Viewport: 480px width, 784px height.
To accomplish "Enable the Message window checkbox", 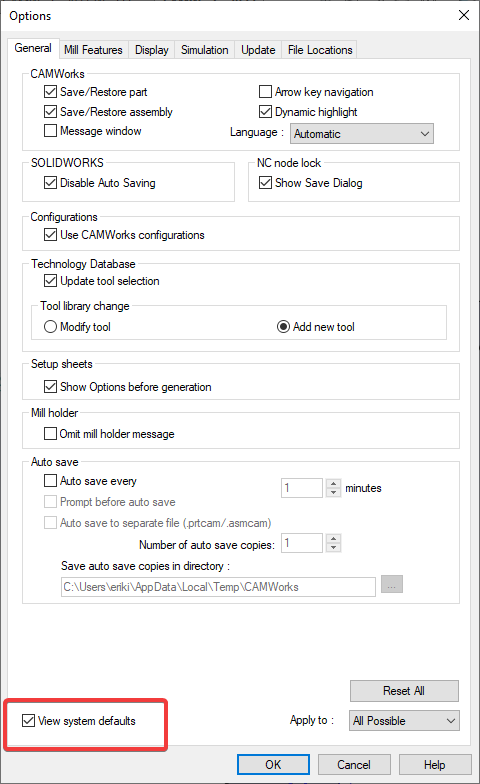I will 50,131.
